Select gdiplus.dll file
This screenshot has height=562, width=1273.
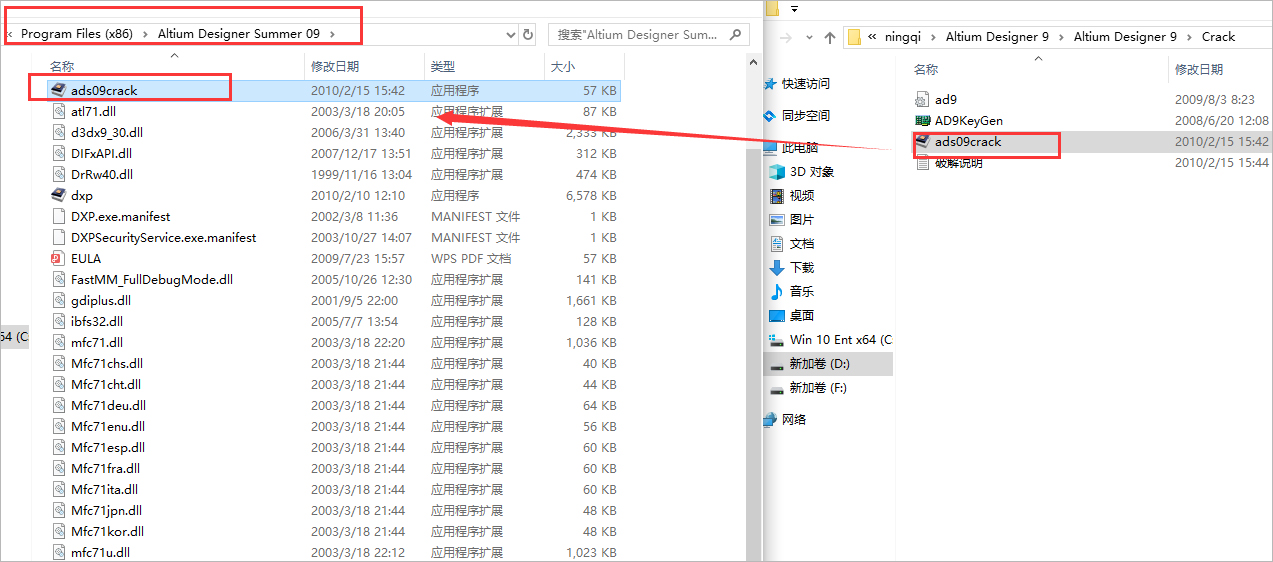[100, 300]
